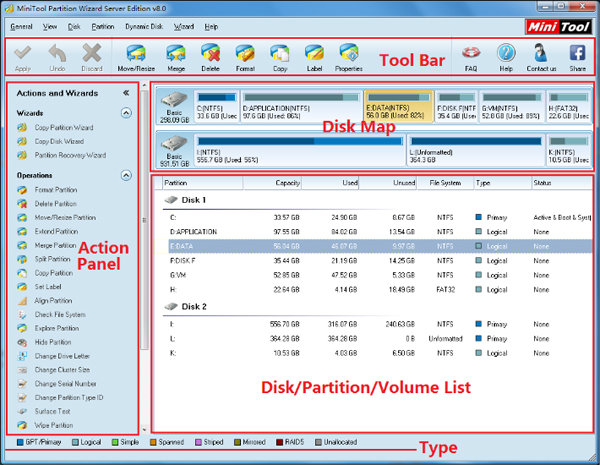Select E:DATA block in disk map
Screen dimensions: 600x465
tap(398, 107)
